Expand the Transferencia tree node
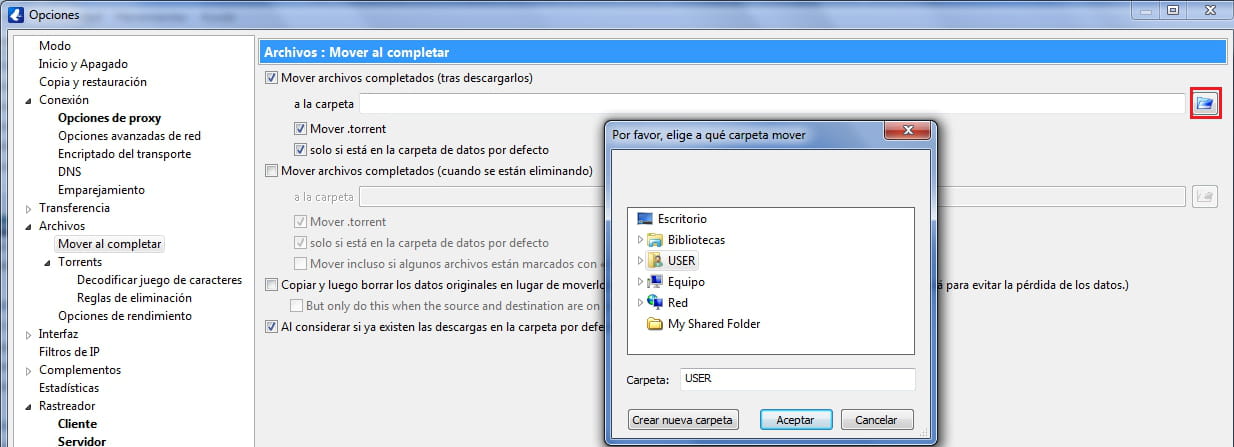Image resolution: width=1234 pixels, height=447 pixels. point(28,208)
